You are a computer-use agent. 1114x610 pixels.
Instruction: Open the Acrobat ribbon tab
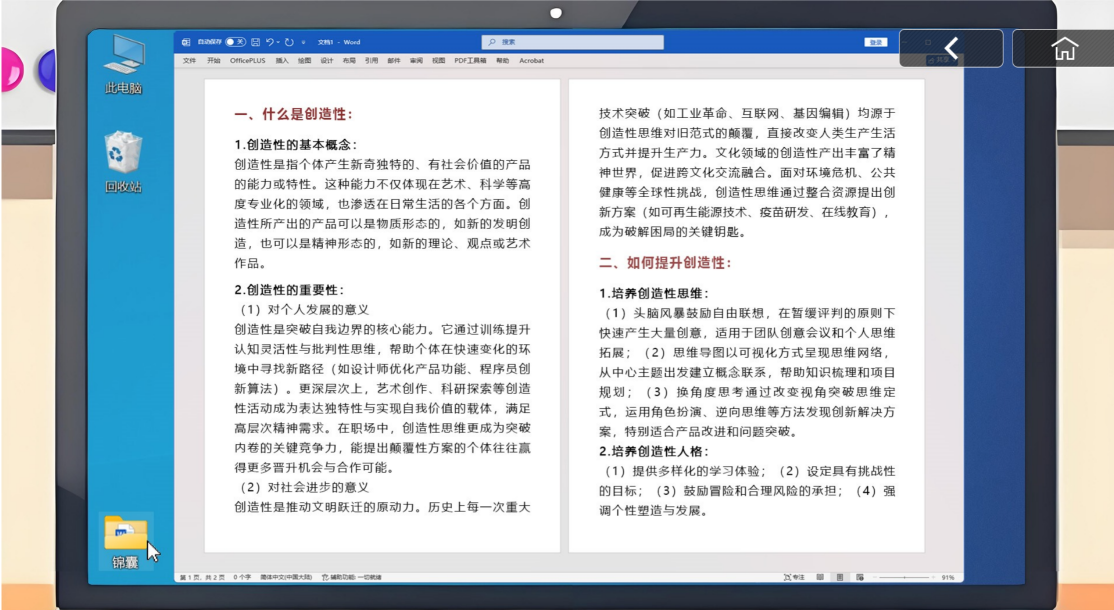click(x=531, y=60)
